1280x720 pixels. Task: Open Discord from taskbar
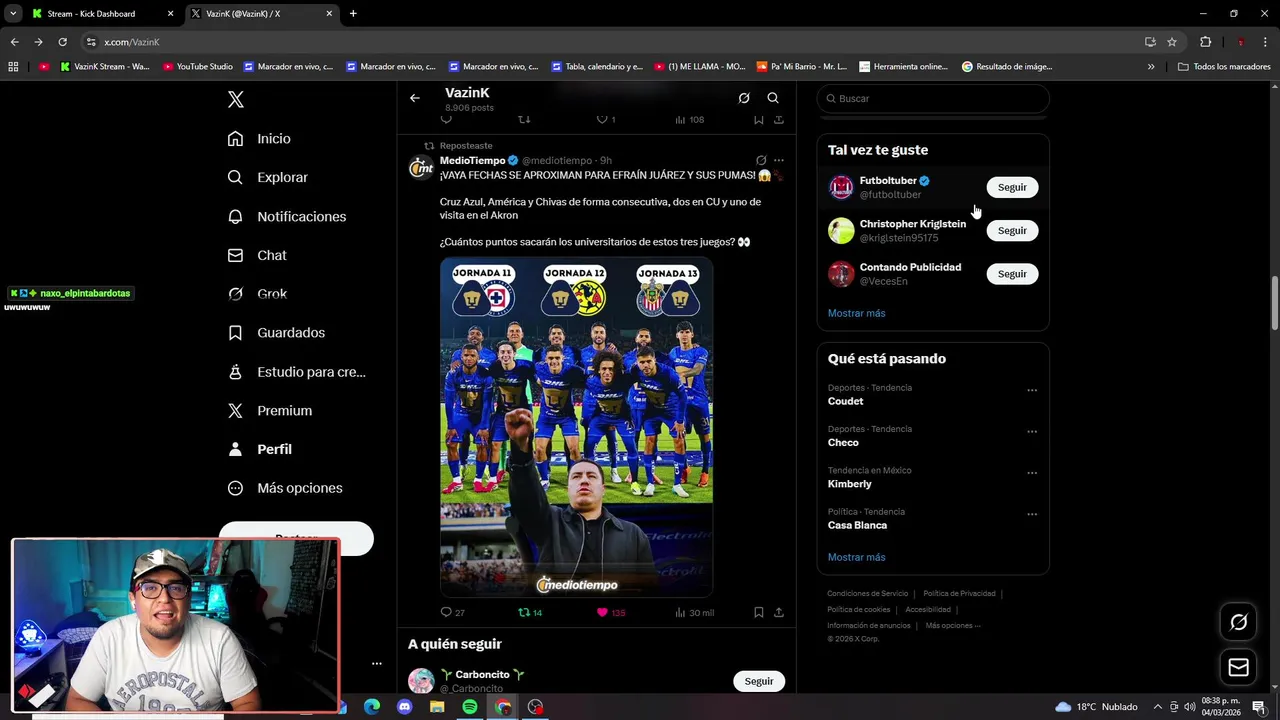[404, 707]
